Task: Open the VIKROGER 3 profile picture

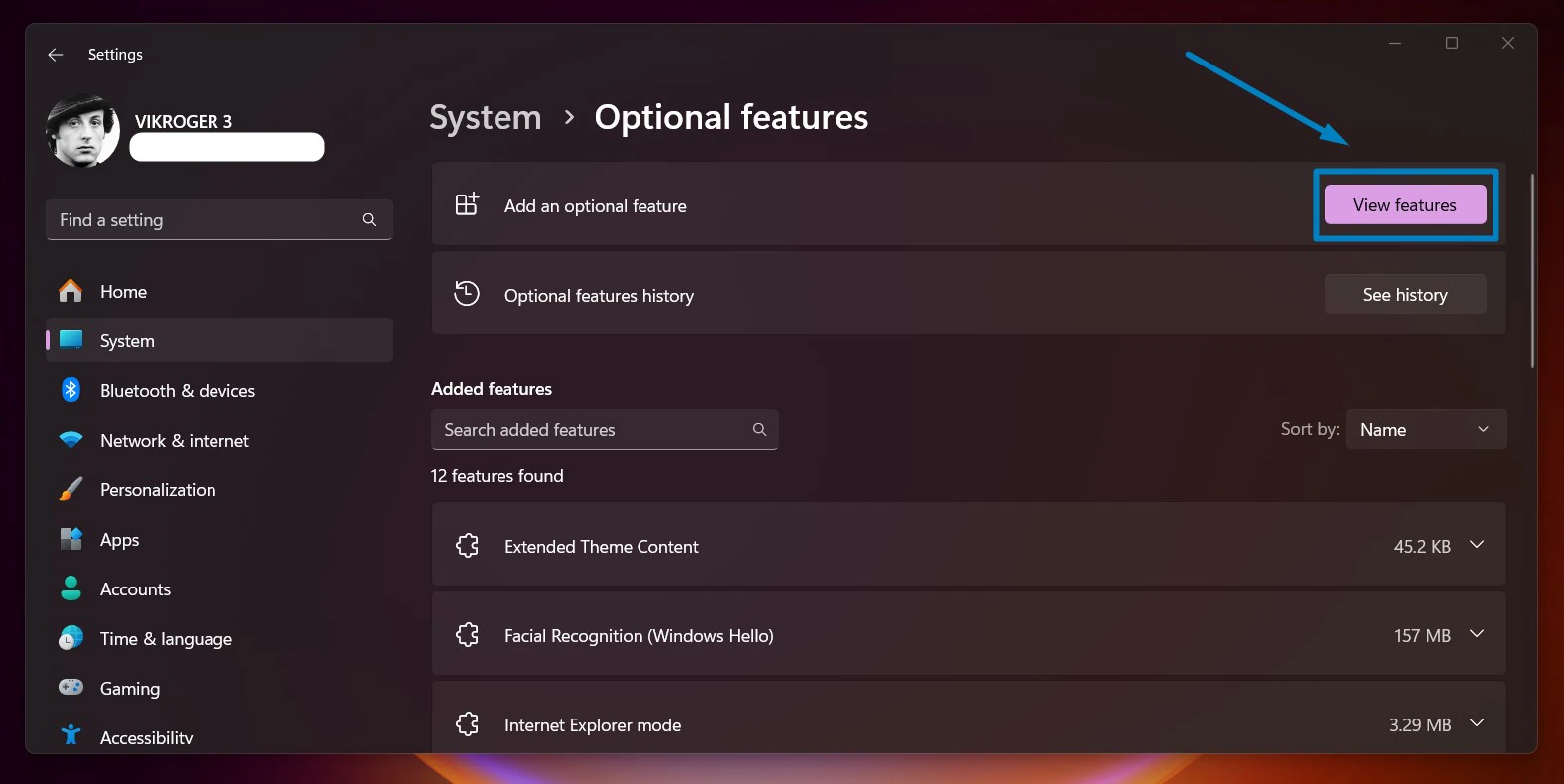Action: click(83, 131)
